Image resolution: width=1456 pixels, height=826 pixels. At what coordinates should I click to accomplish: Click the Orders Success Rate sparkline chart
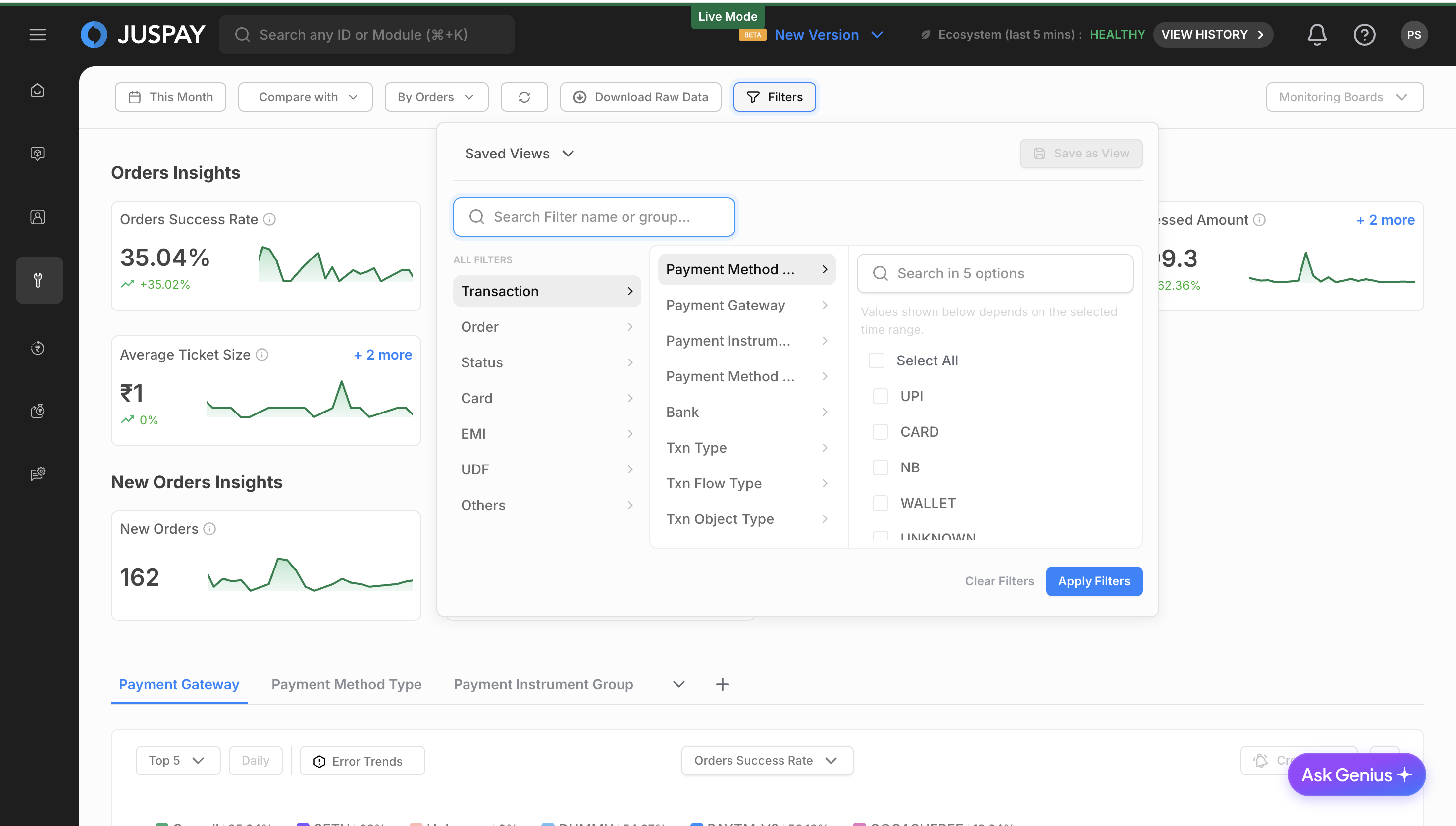(x=335, y=264)
